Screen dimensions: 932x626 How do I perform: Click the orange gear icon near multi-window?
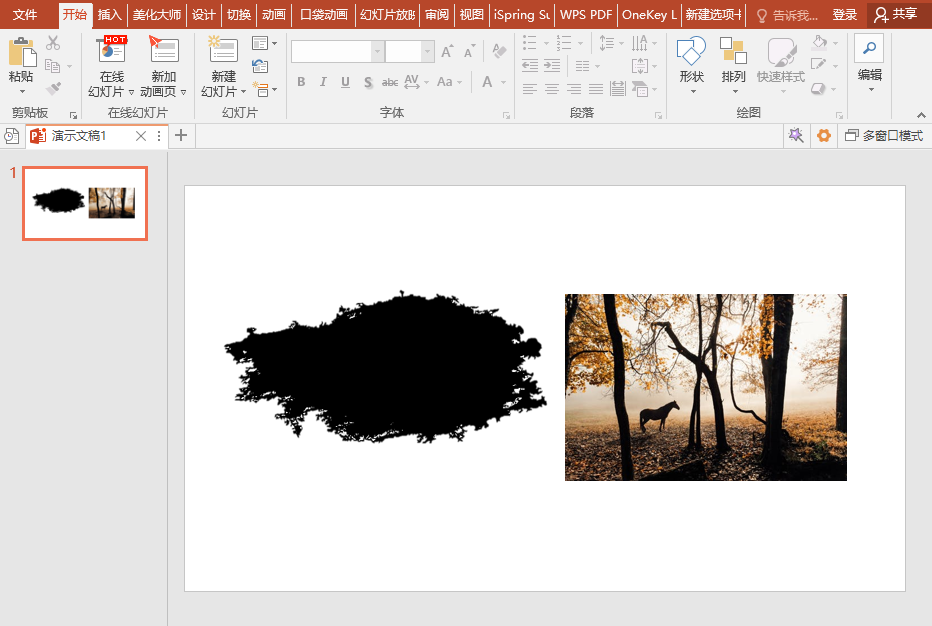[824, 136]
